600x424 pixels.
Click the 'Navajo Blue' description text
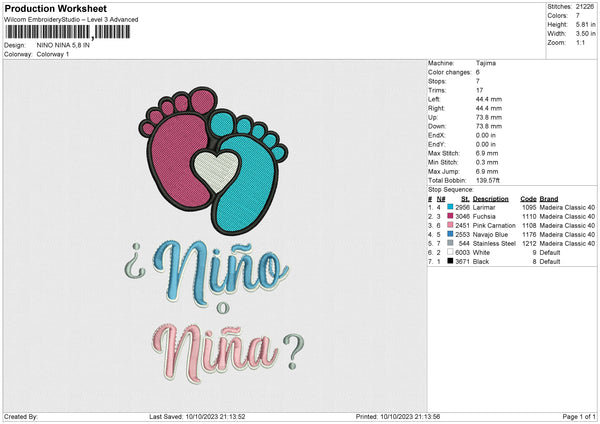pyautogui.click(x=491, y=235)
